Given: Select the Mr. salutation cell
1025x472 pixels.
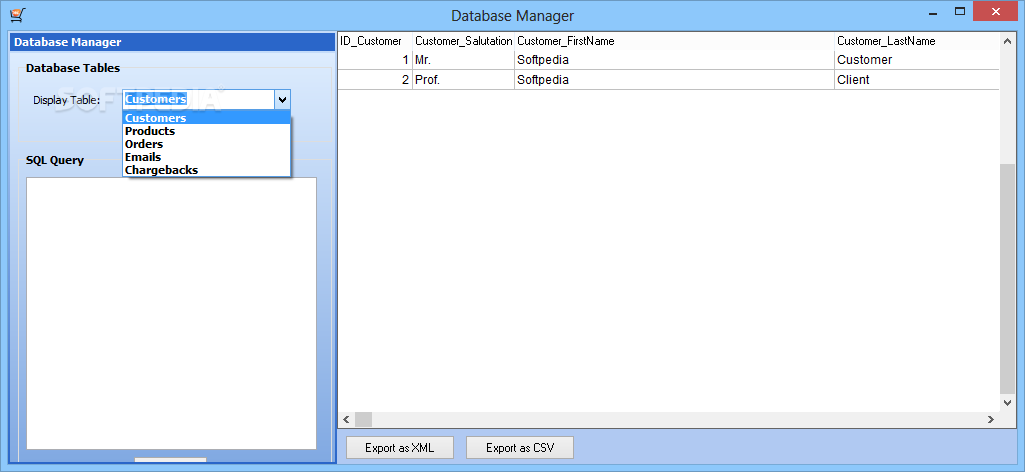Looking at the screenshot, I should [463, 60].
